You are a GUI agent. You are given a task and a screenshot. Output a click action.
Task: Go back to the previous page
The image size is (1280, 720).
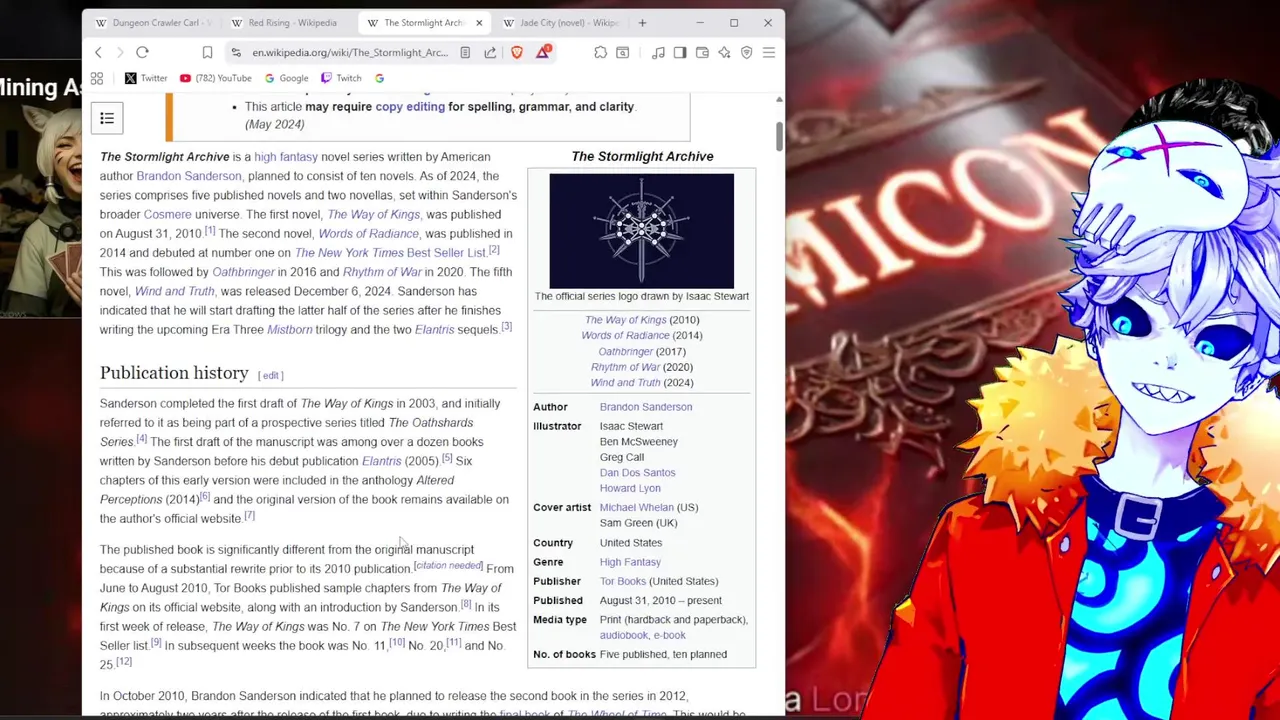tap(98, 52)
